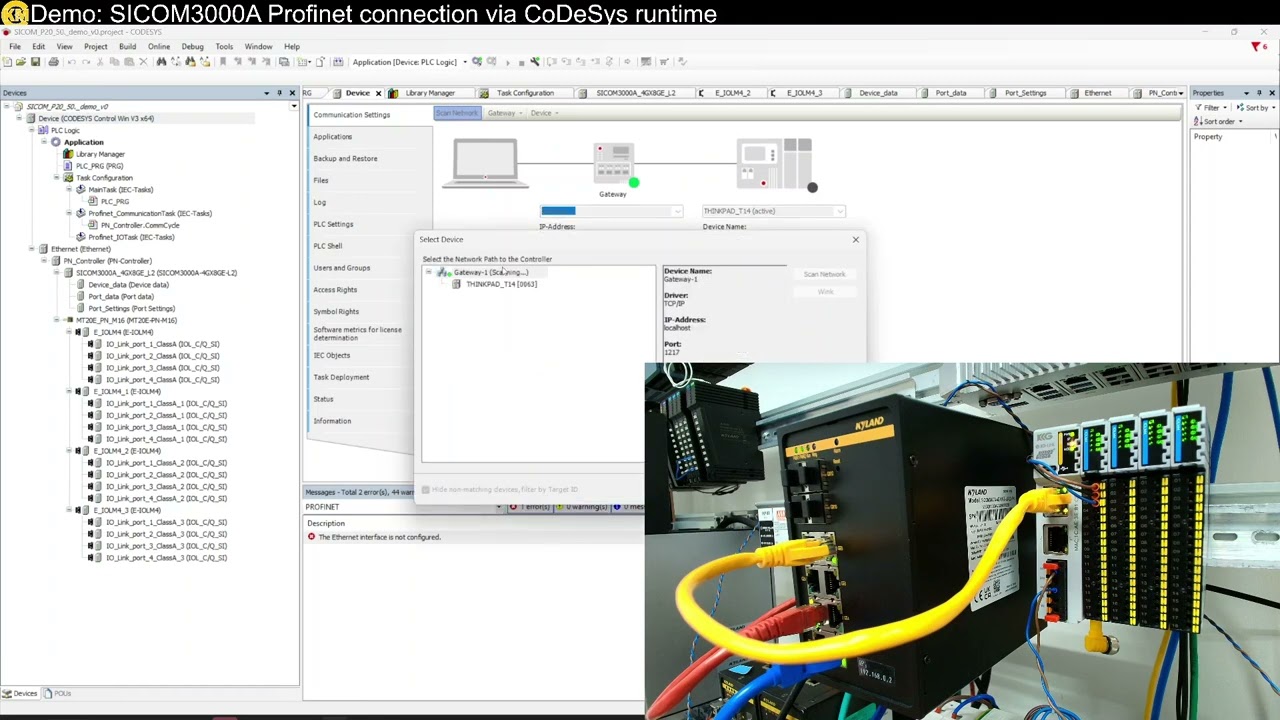Toggle 'Hide non-matching devices' checkbox
Viewport: 1280px width, 720px height.
(426, 490)
